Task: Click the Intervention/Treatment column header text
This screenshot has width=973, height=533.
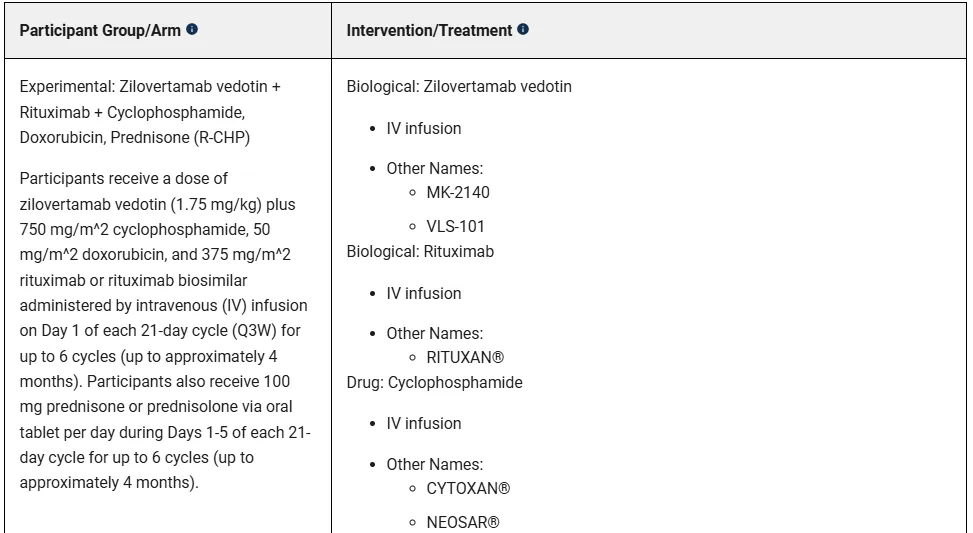Action: [x=429, y=31]
